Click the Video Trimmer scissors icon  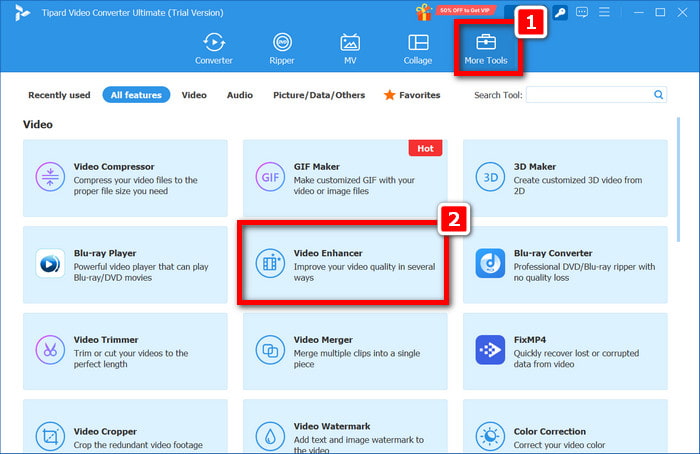pos(50,350)
